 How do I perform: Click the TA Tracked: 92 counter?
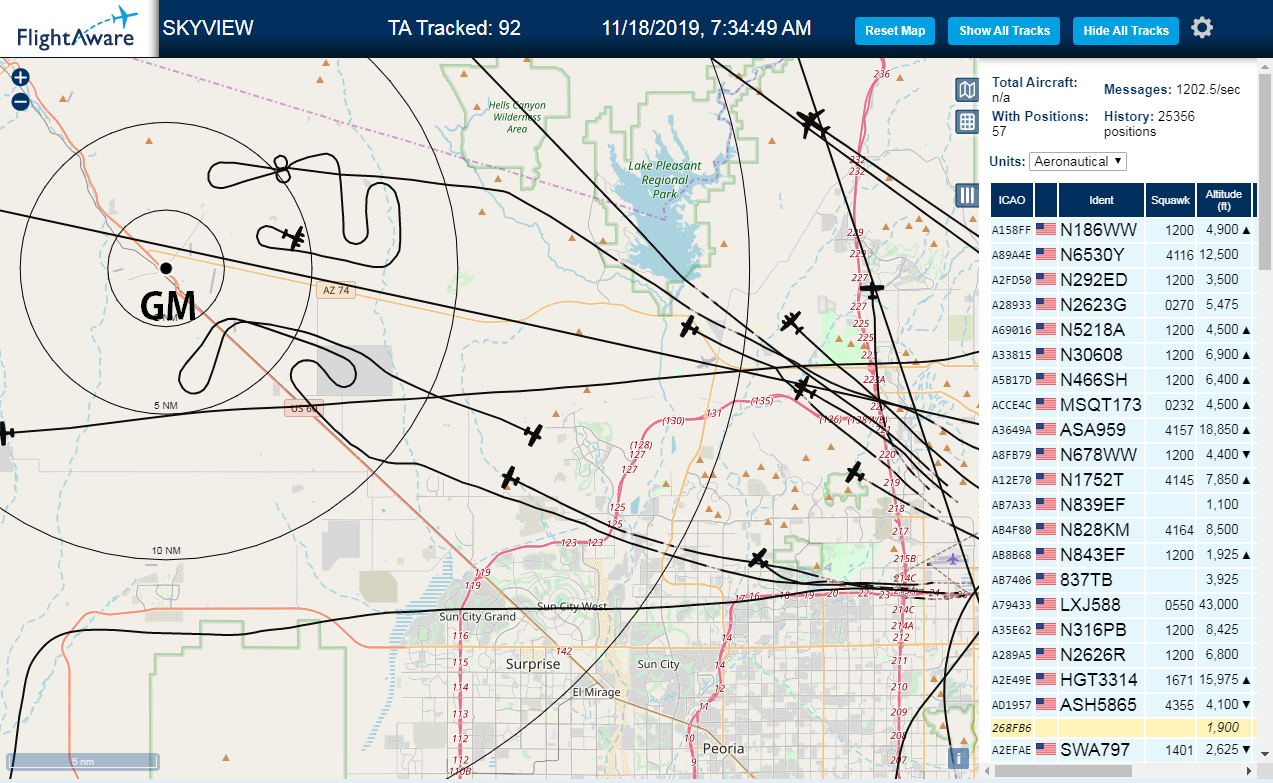[x=454, y=28]
